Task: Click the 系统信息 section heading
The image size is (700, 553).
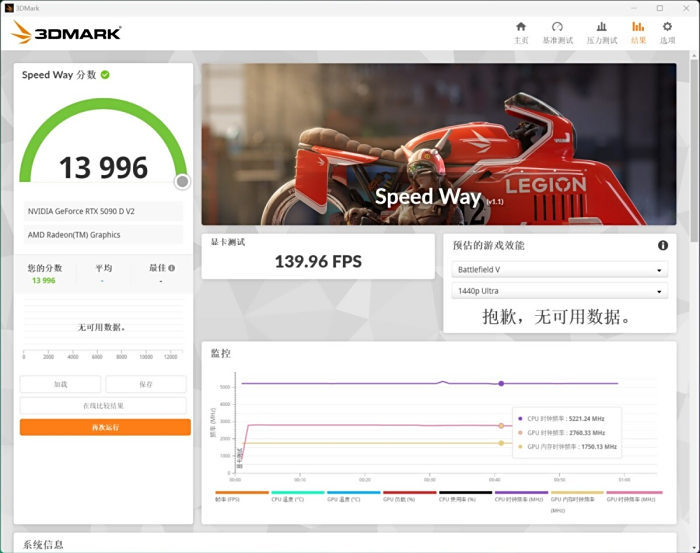Action: coord(43,545)
